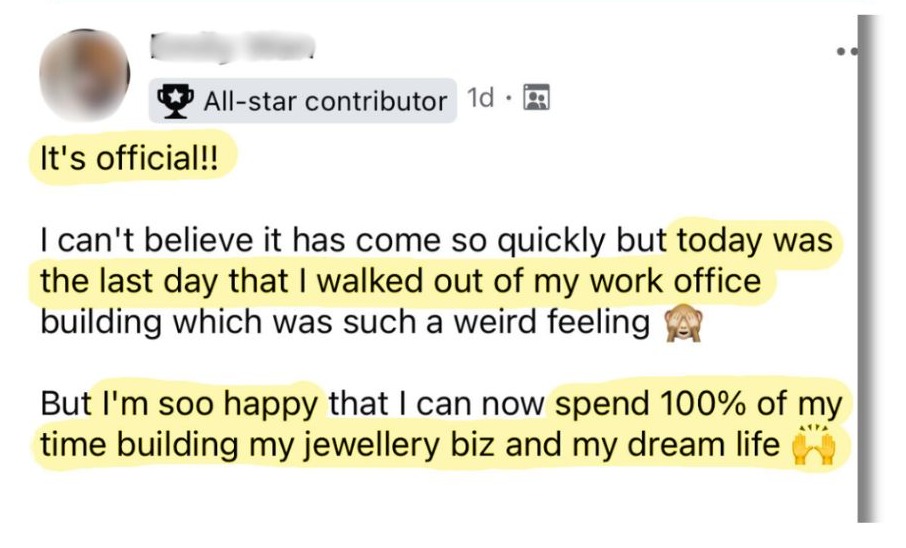The width and height of the screenshot is (906, 548).
Task: Click the phrase "the last day"
Action: click(x=129, y=281)
